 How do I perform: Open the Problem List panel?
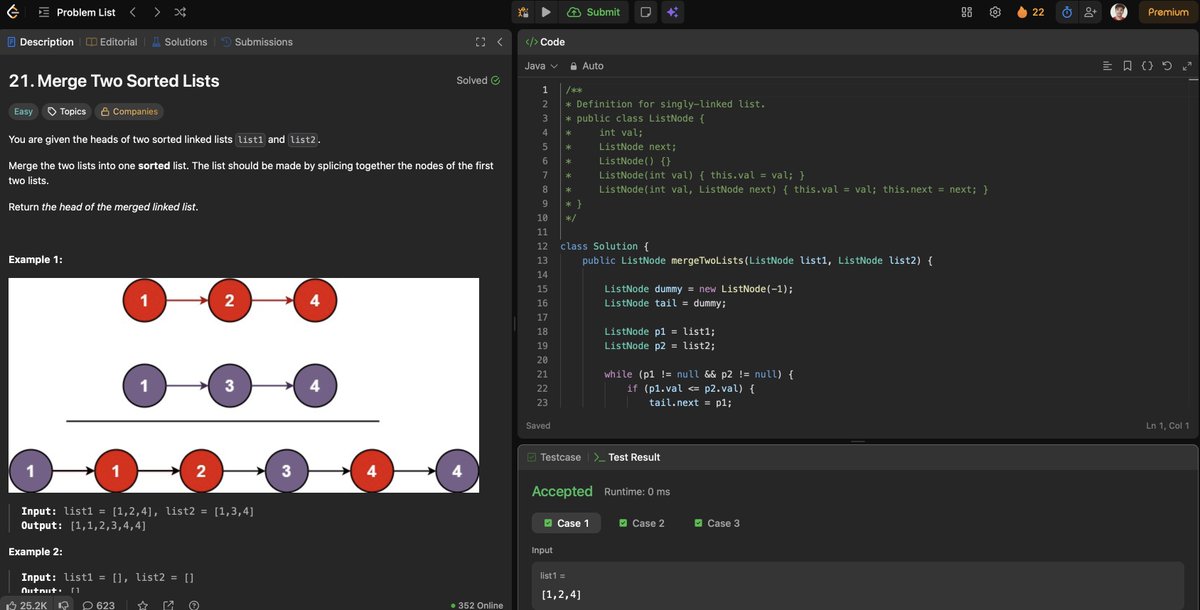[76, 12]
